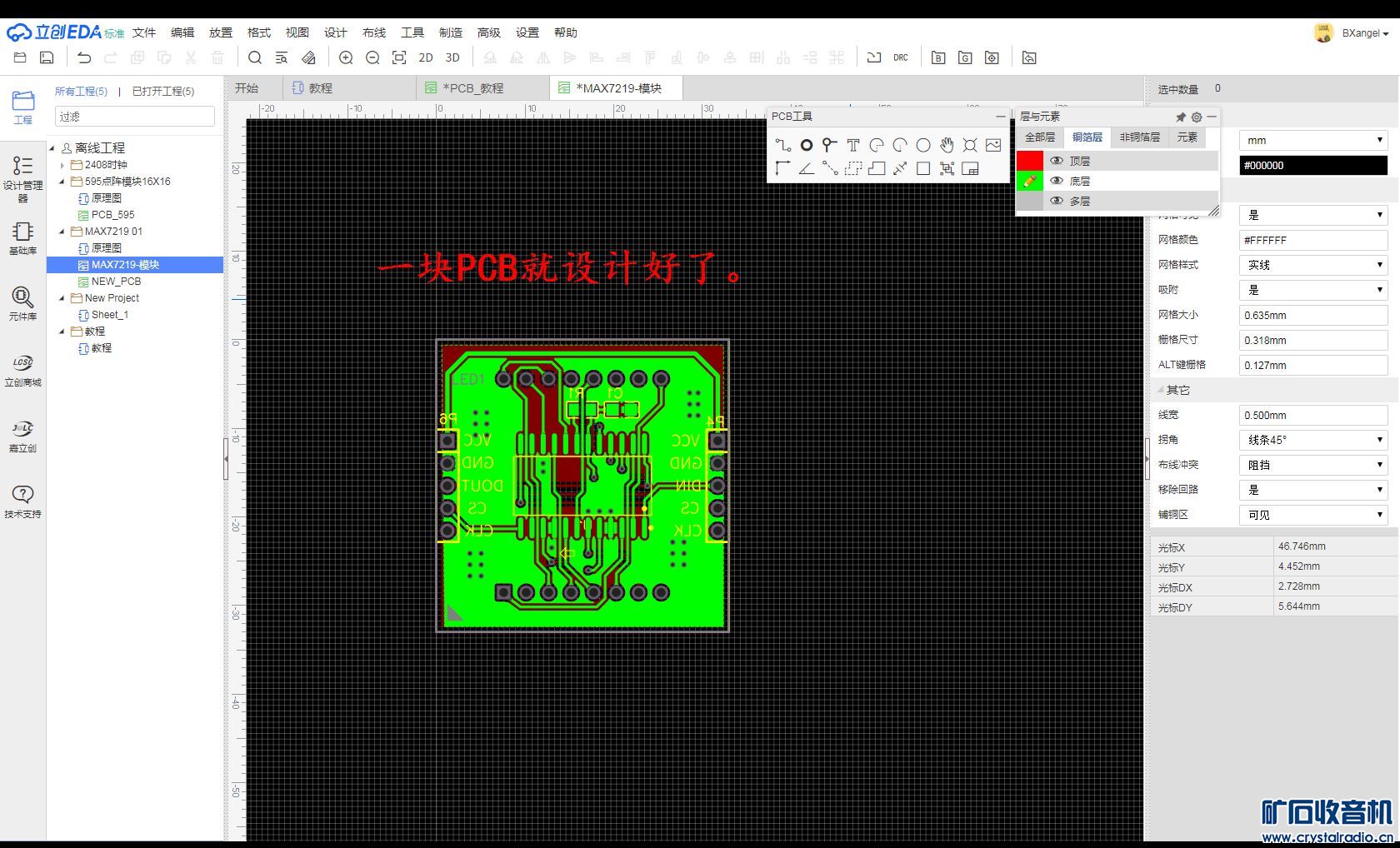Select the Track routing tool in PCB tools

tap(782, 145)
